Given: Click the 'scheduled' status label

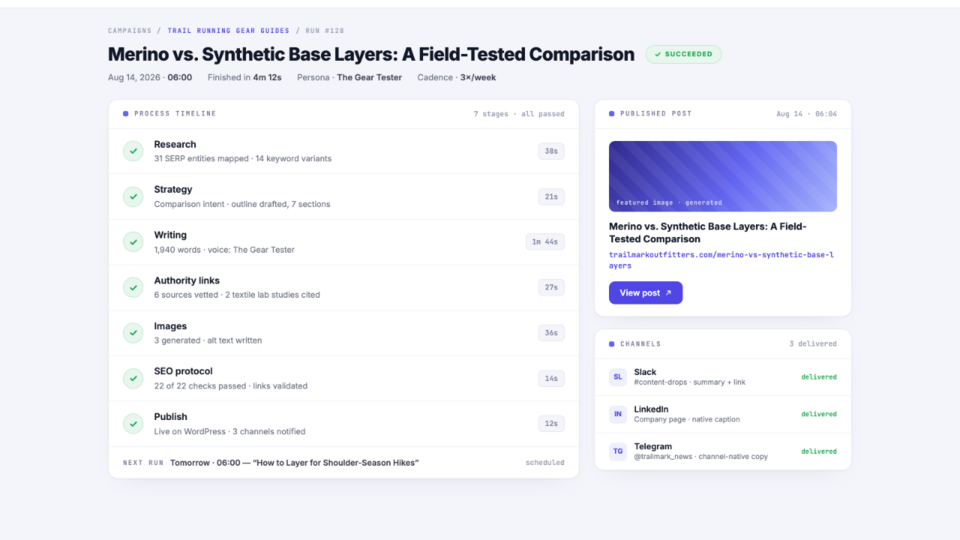Looking at the screenshot, I should tap(545, 463).
